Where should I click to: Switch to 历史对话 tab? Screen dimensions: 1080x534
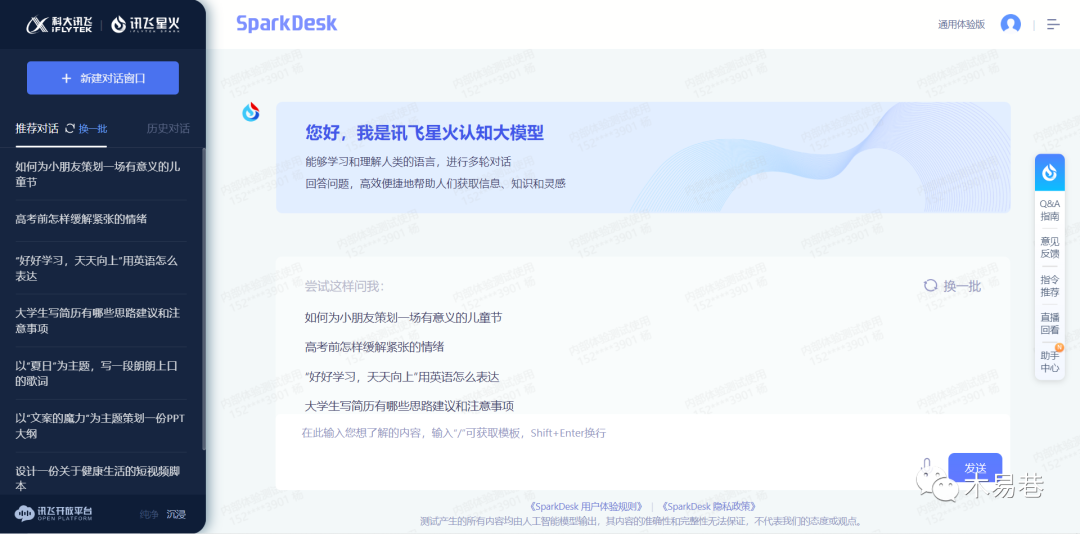[x=168, y=129]
